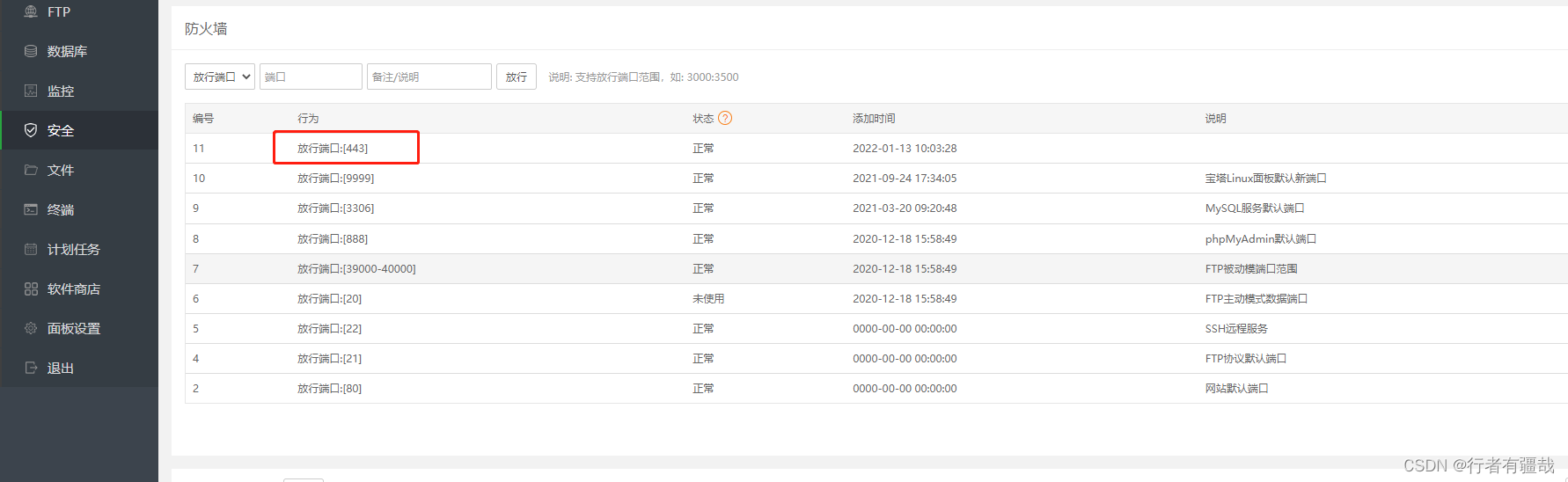Viewport: 1568px width, 482px height.
Task: Click the FTP协议默认端口 description
Action: point(1246,358)
